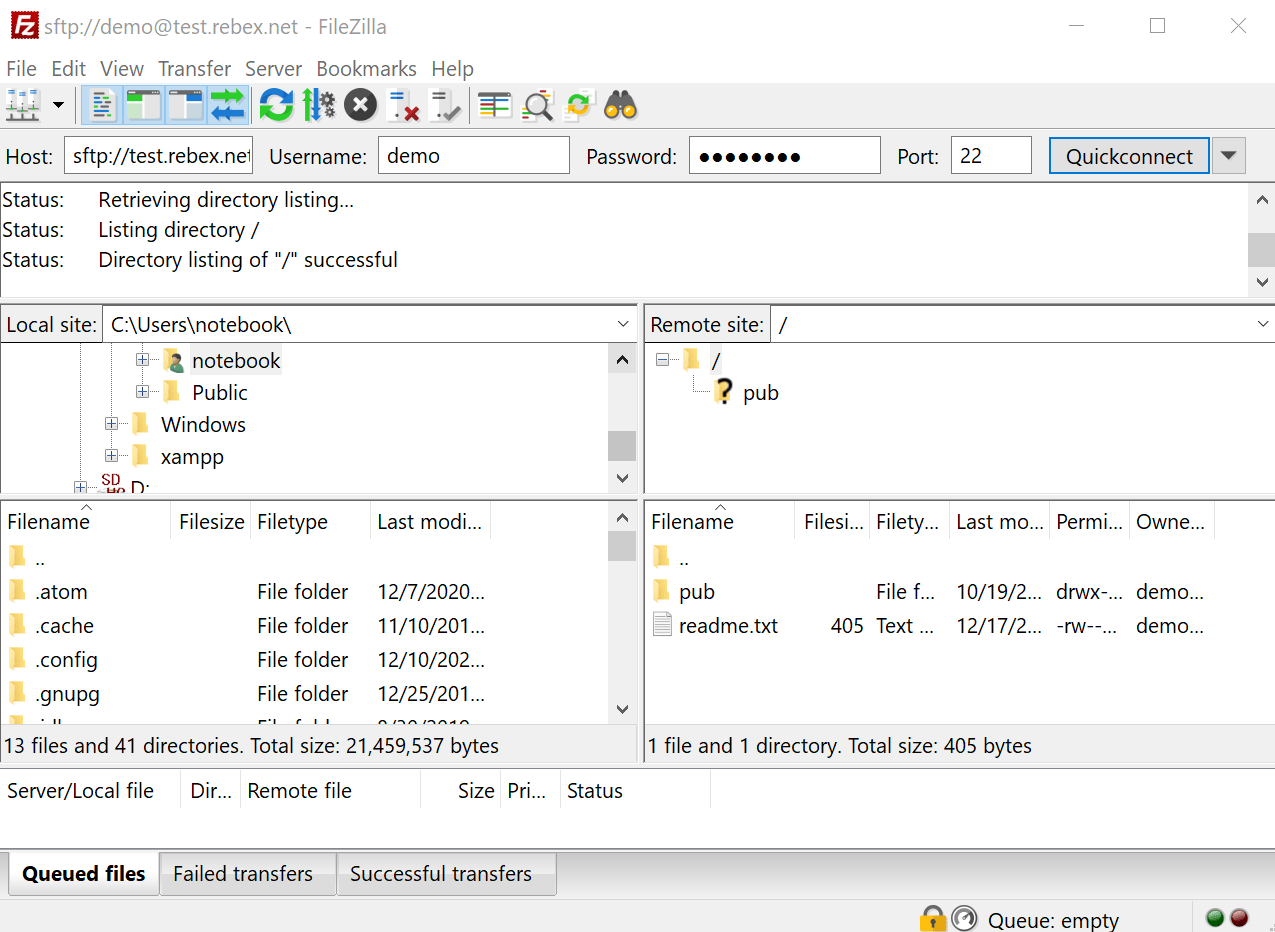Screen dimensions: 1275x932
Task: Switch to the Failed transfers tab
Action: pyautogui.click(x=246, y=873)
